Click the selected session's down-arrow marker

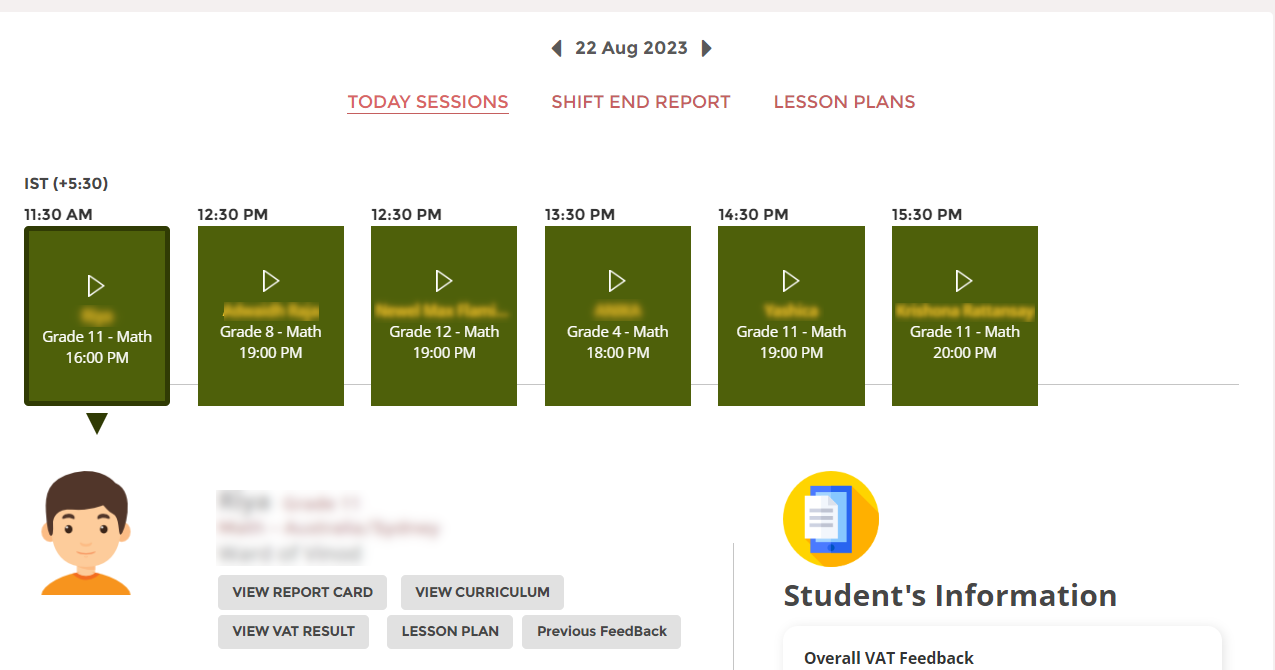click(x=97, y=424)
